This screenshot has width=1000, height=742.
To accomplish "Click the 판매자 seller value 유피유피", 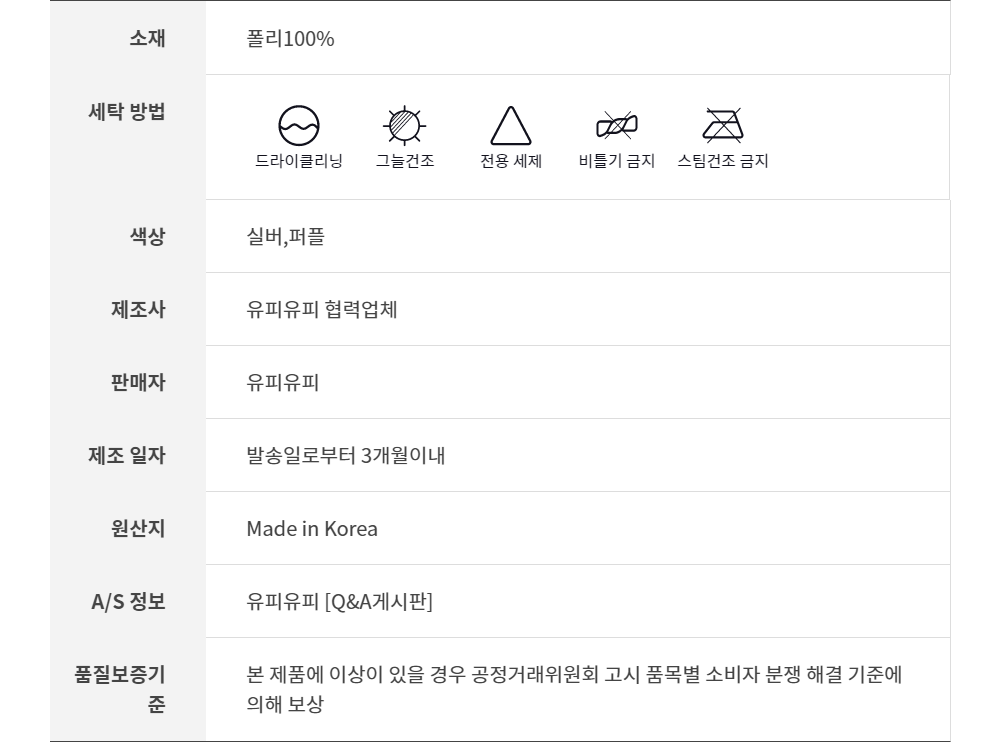I will coord(282,383).
